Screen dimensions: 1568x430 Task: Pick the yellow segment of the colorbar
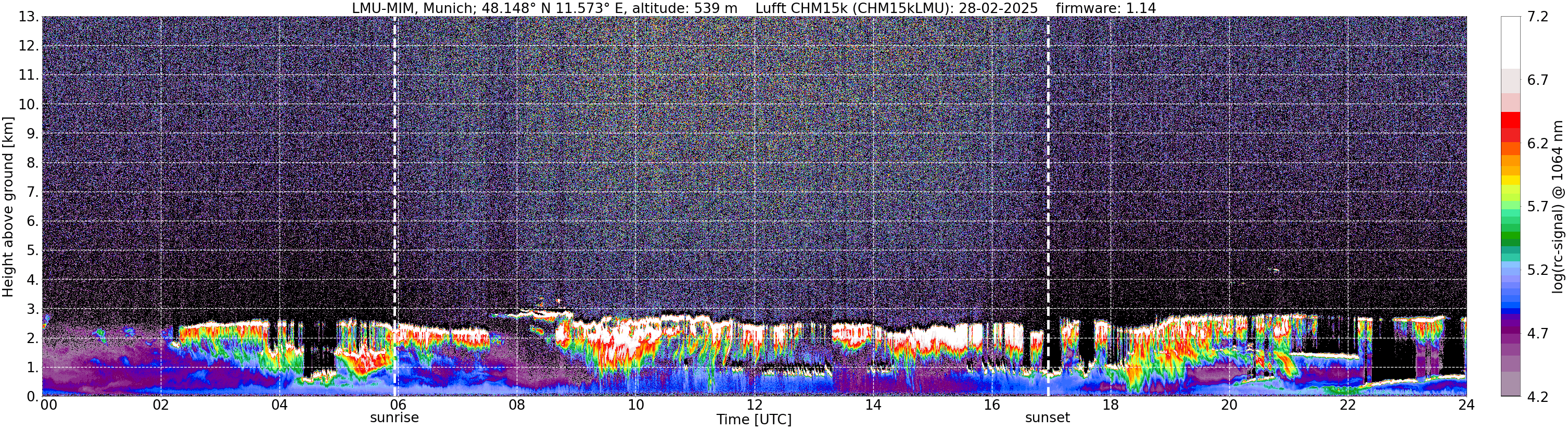pos(1510,180)
